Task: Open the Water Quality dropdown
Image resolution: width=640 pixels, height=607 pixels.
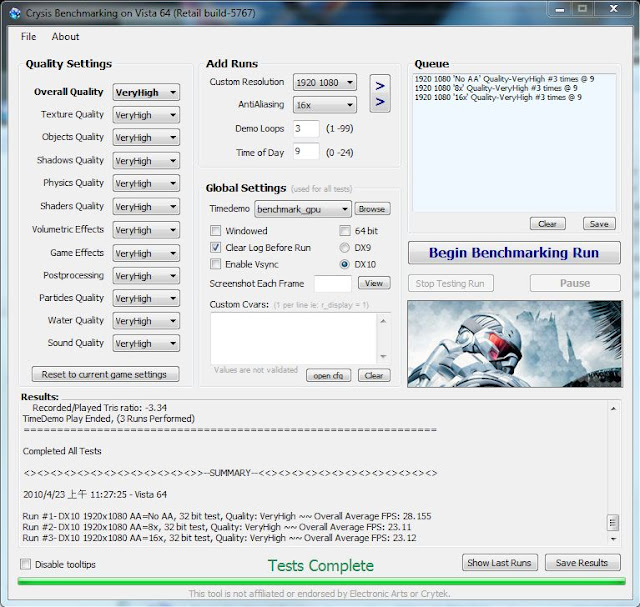Action: point(146,320)
